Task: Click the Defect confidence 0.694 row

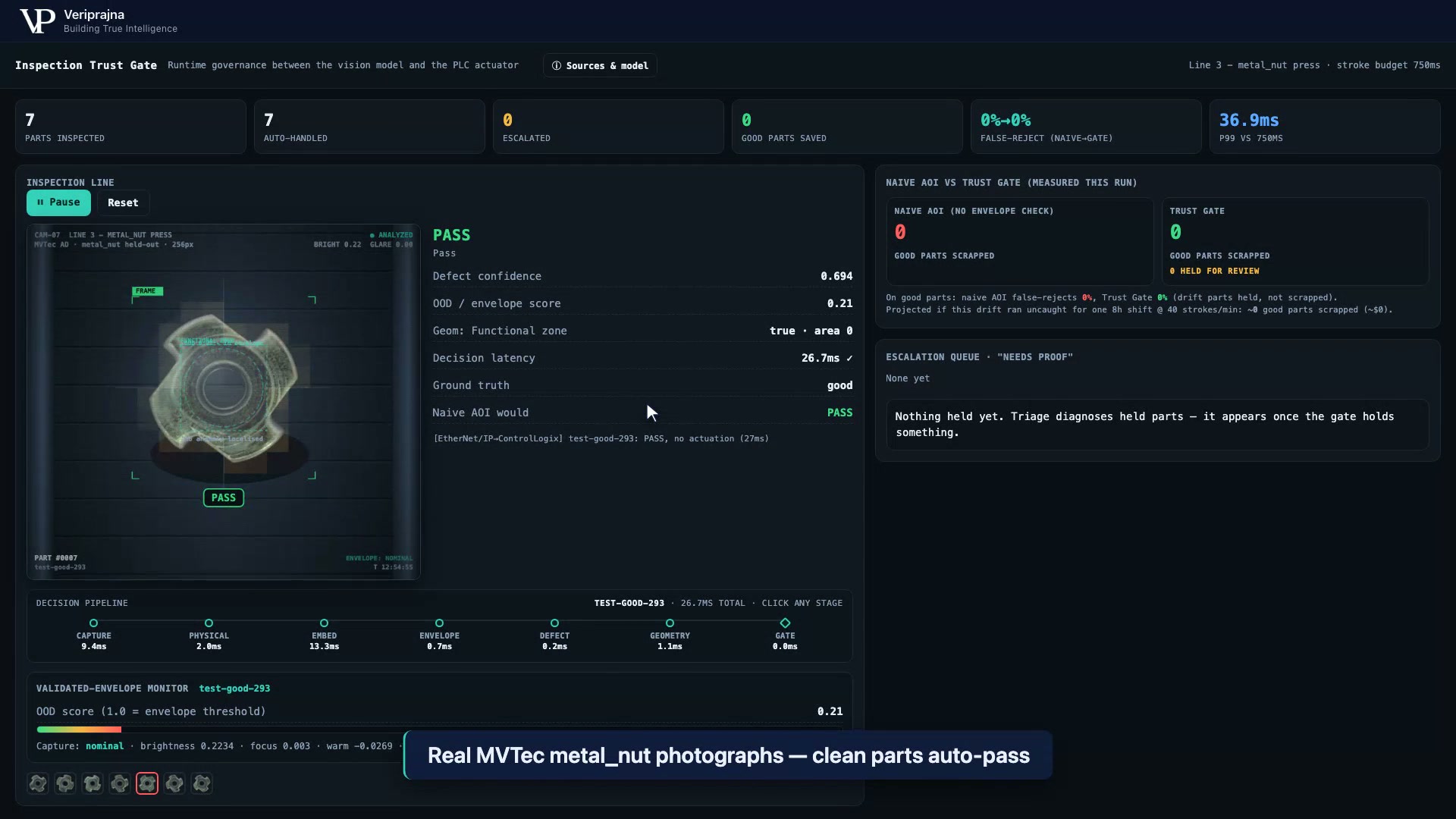Action: 642,276
